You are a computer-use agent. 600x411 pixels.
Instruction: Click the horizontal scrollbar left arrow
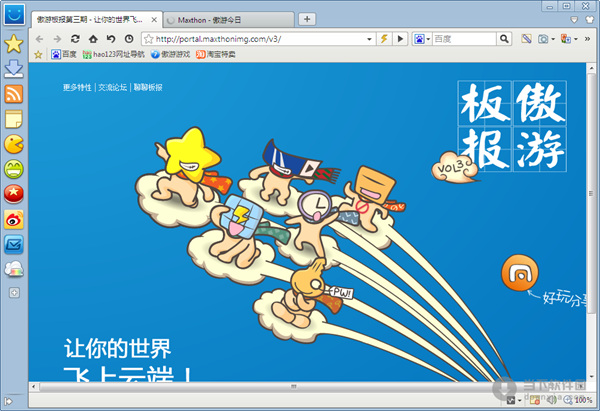point(34,387)
